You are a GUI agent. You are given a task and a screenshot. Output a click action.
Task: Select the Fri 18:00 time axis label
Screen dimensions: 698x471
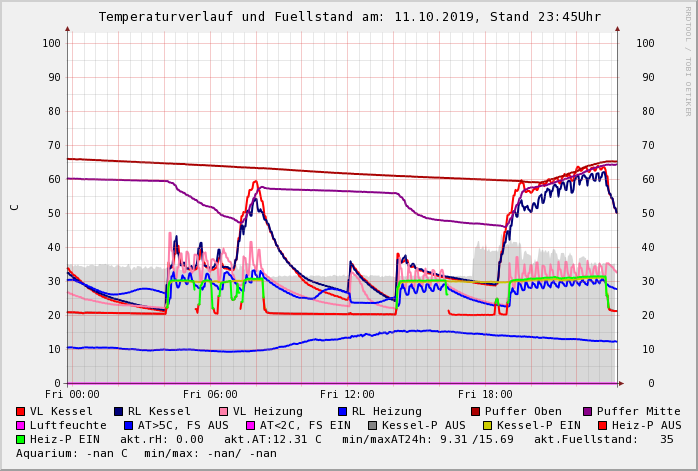tap(485, 395)
